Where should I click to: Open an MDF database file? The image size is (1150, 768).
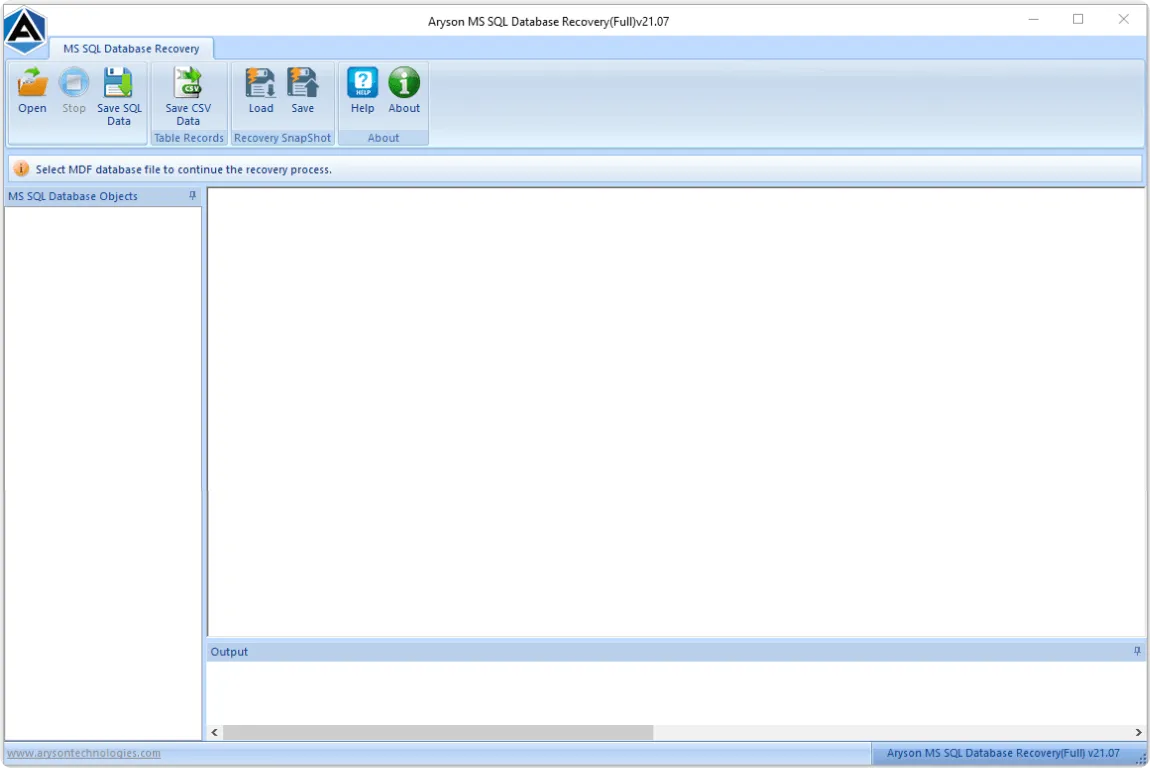(31, 91)
